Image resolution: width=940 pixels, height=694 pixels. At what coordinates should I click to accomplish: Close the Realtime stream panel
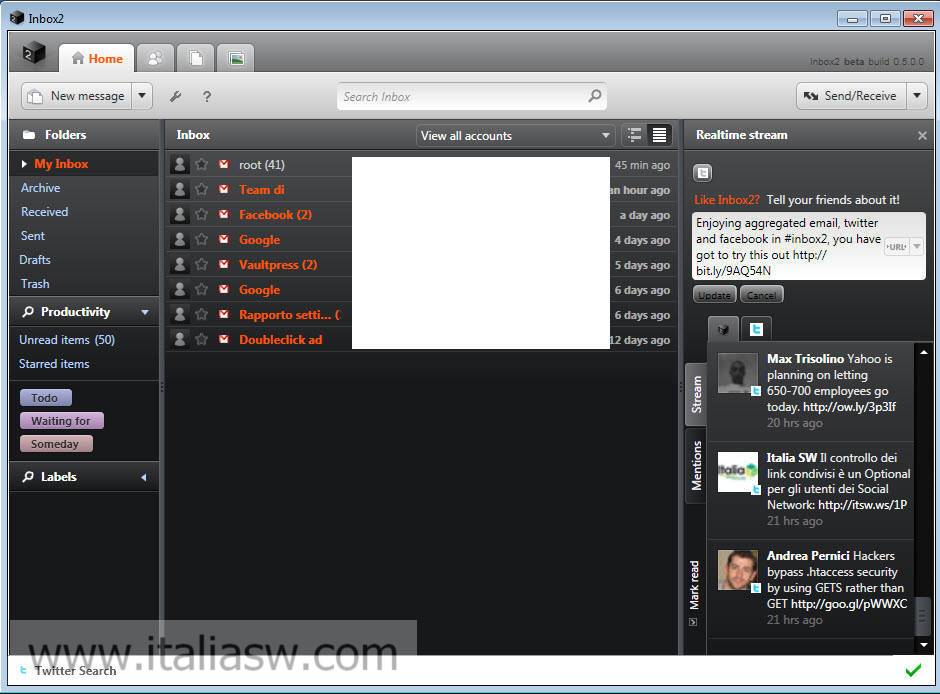[922, 135]
